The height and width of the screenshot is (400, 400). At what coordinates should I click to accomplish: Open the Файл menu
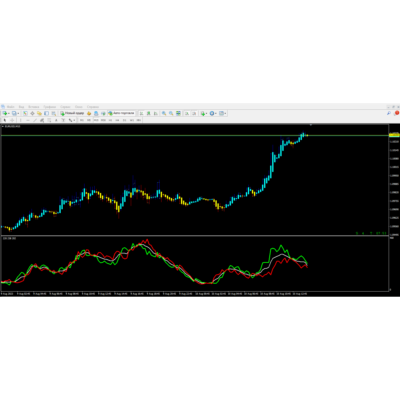click(10, 107)
